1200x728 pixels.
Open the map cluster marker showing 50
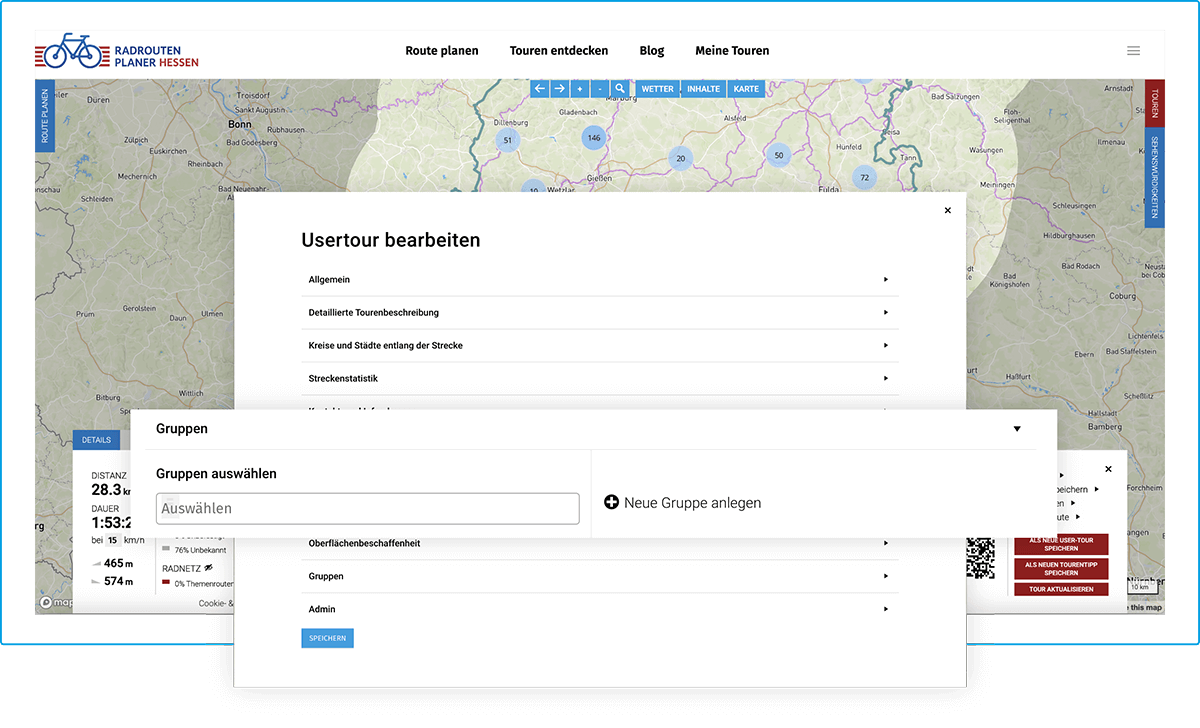pyautogui.click(x=779, y=154)
